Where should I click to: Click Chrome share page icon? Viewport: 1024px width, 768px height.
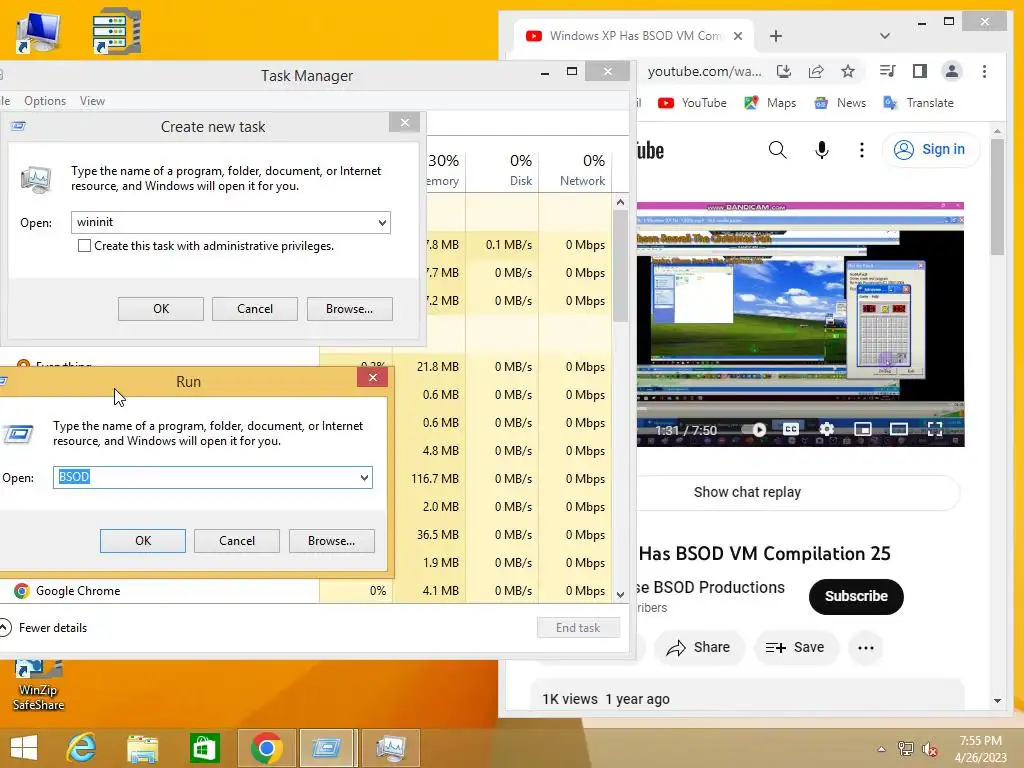tap(816, 72)
